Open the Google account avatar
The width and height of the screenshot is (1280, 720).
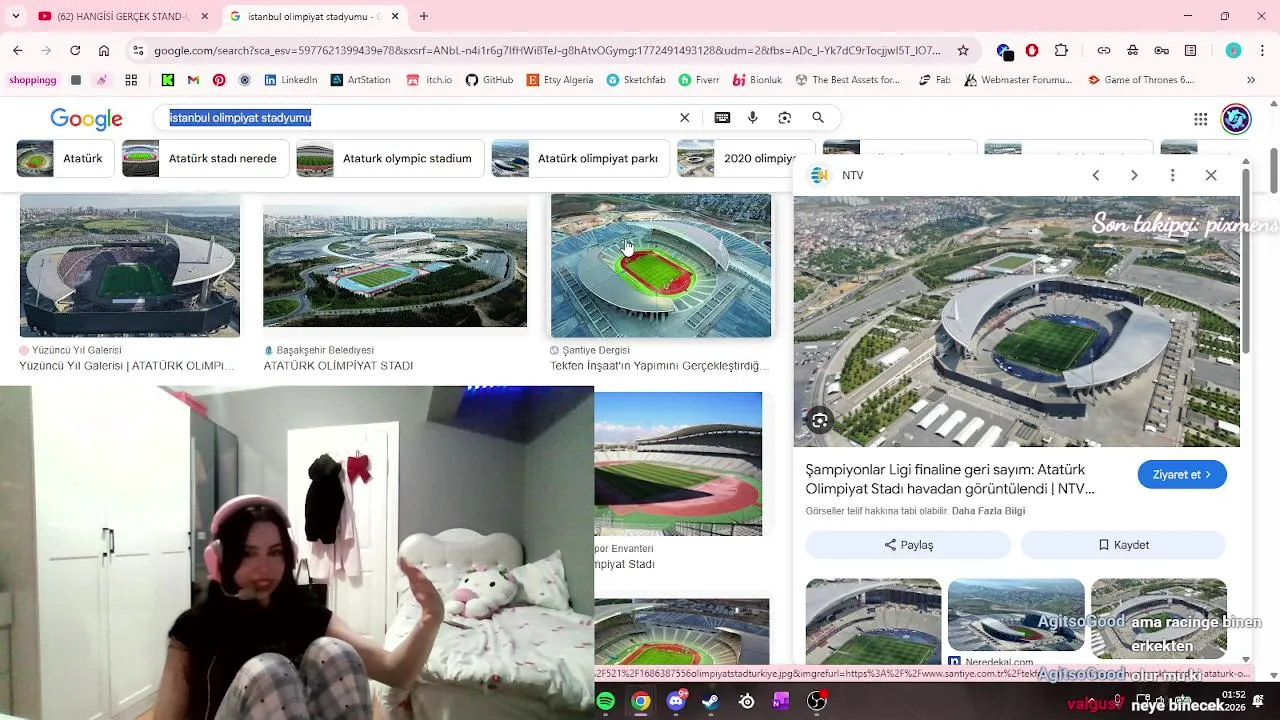coord(1236,119)
